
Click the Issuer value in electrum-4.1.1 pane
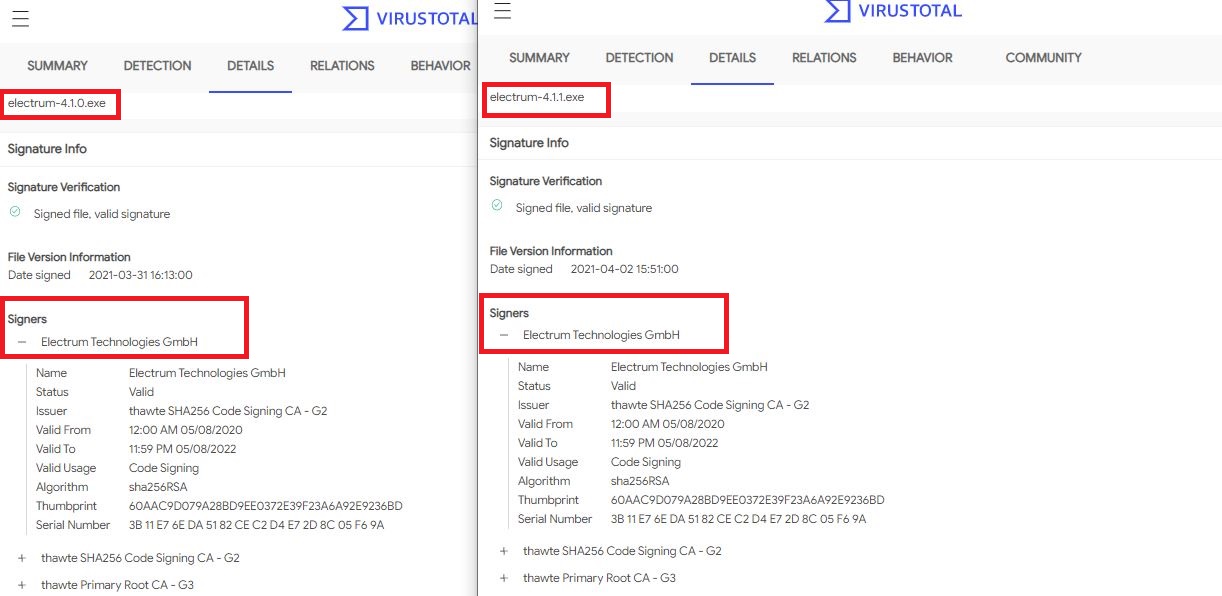pos(710,405)
